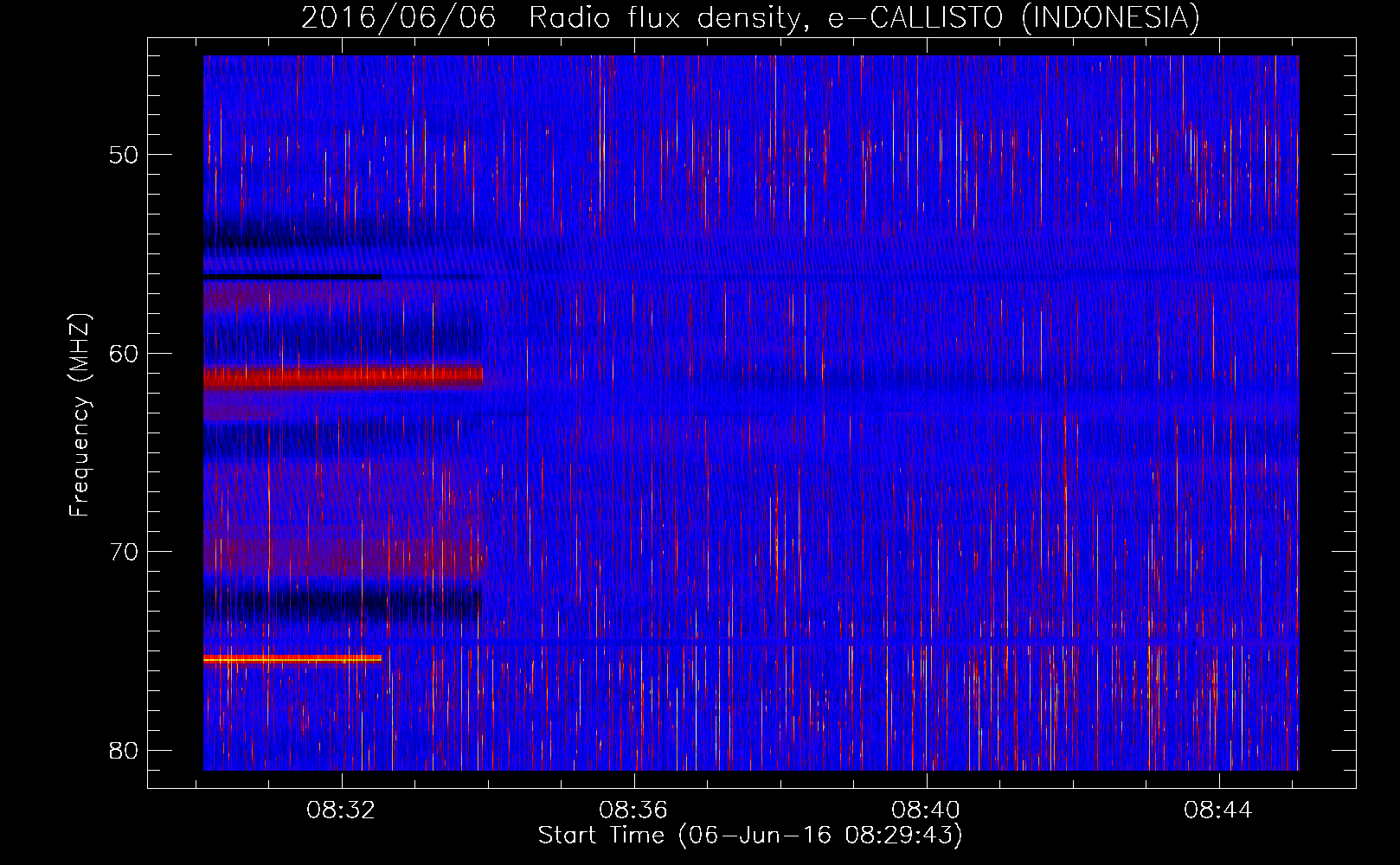Click the plot title e-CALLISTO (INDONESIA)

coord(1013,17)
